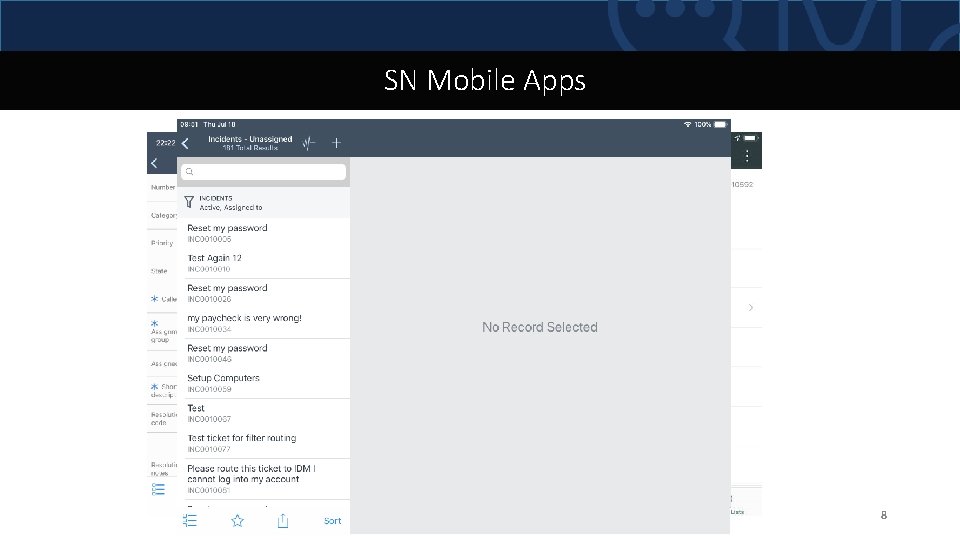The height and width of the screenshot is (540, 960).
Task: Click the incident search field
Action: coord(263,172)
